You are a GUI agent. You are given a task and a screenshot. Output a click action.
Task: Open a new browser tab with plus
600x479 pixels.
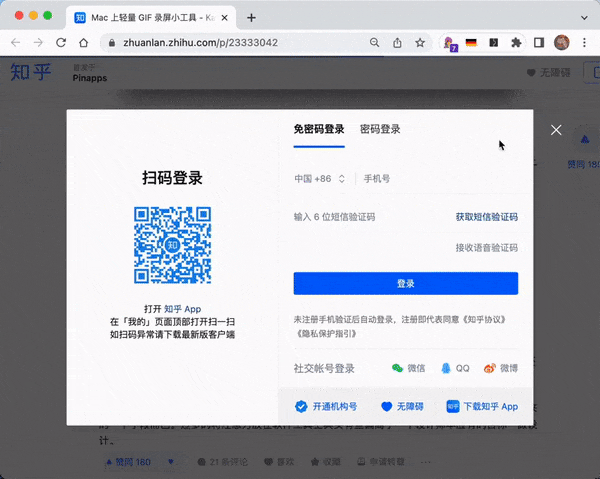(251, 18)
